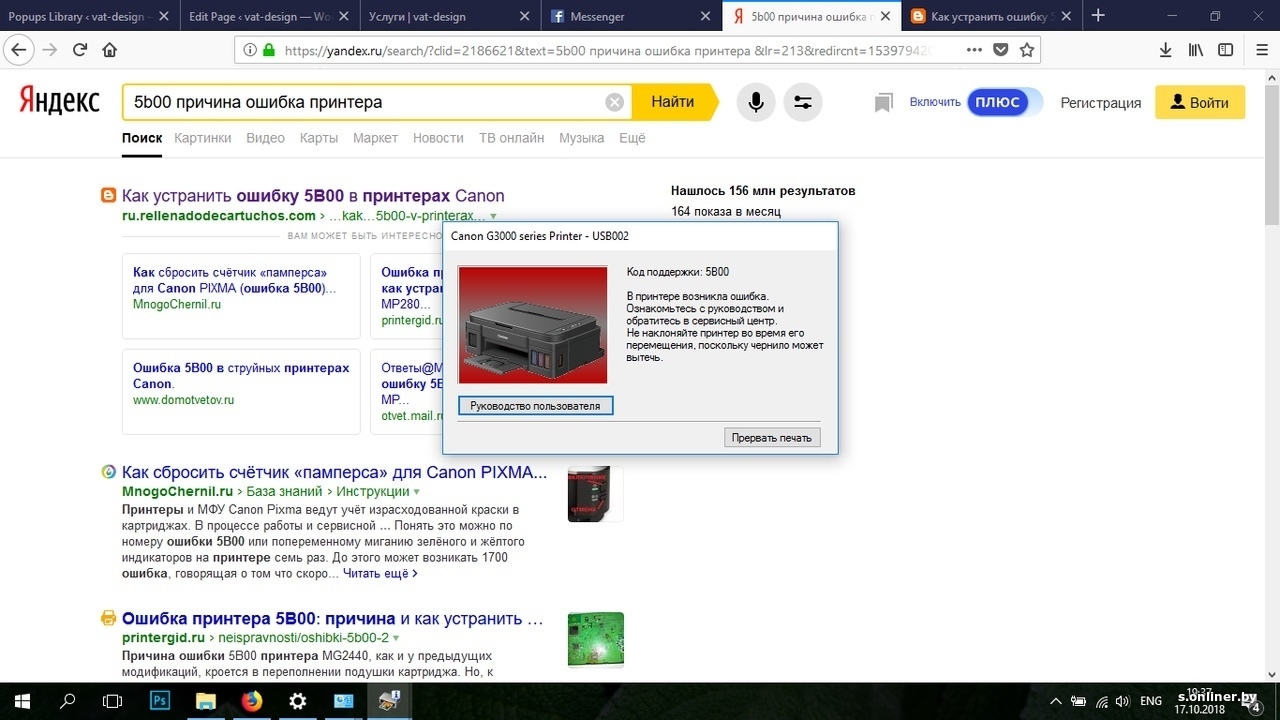Open the page actions three-dots menu

pos(974,50)
